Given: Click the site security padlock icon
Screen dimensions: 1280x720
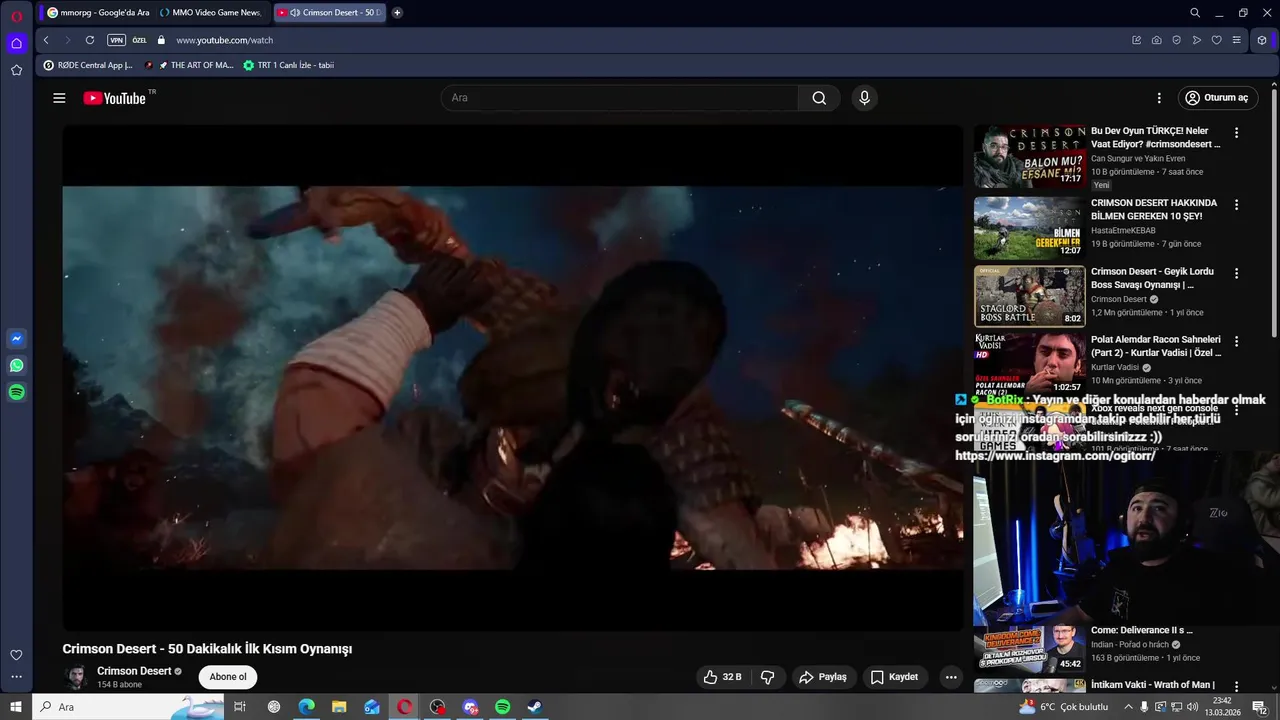Looking at the screenshot, I should (161, 40).
